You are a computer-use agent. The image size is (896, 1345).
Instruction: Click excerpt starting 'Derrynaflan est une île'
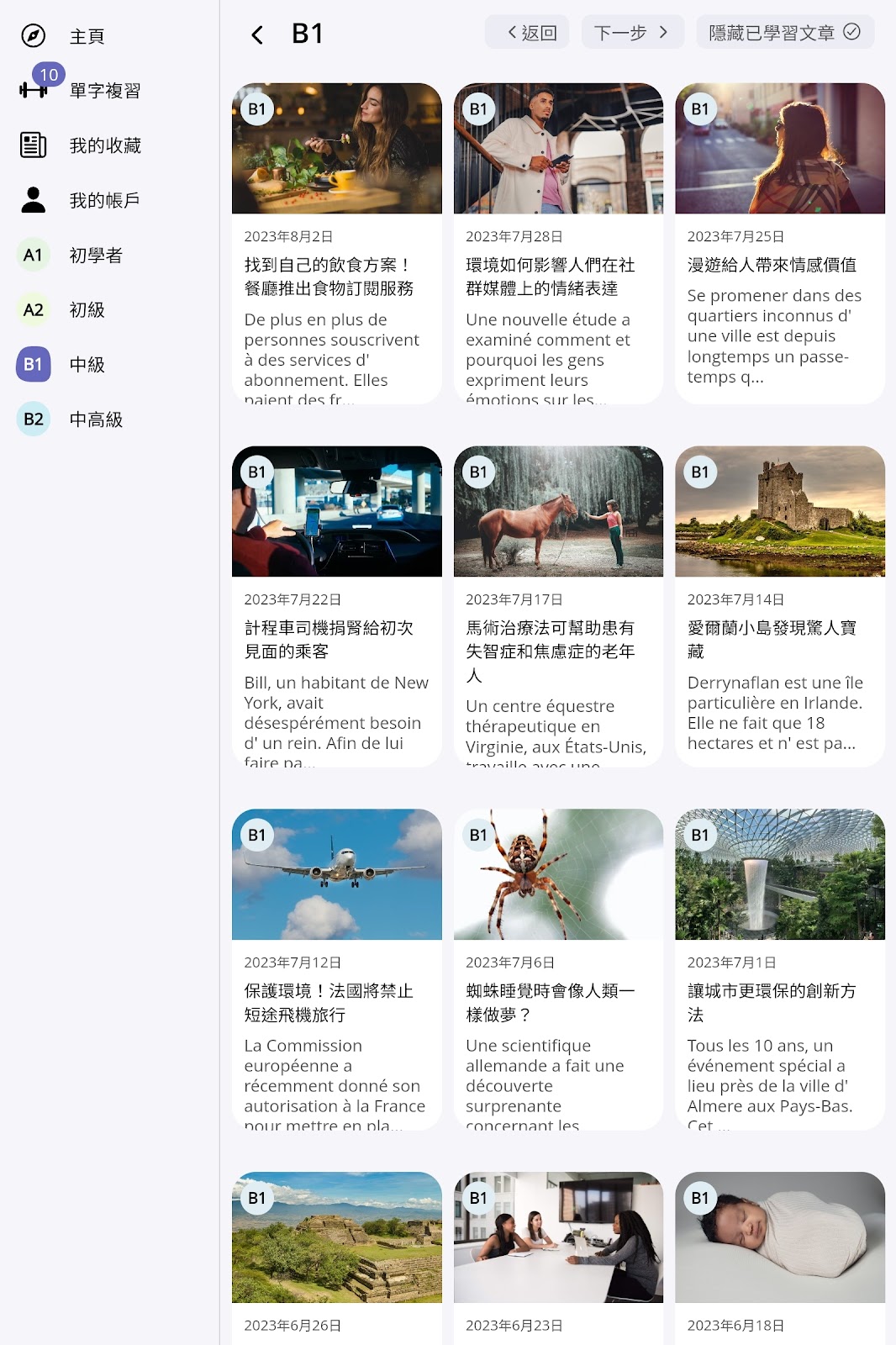775,713
